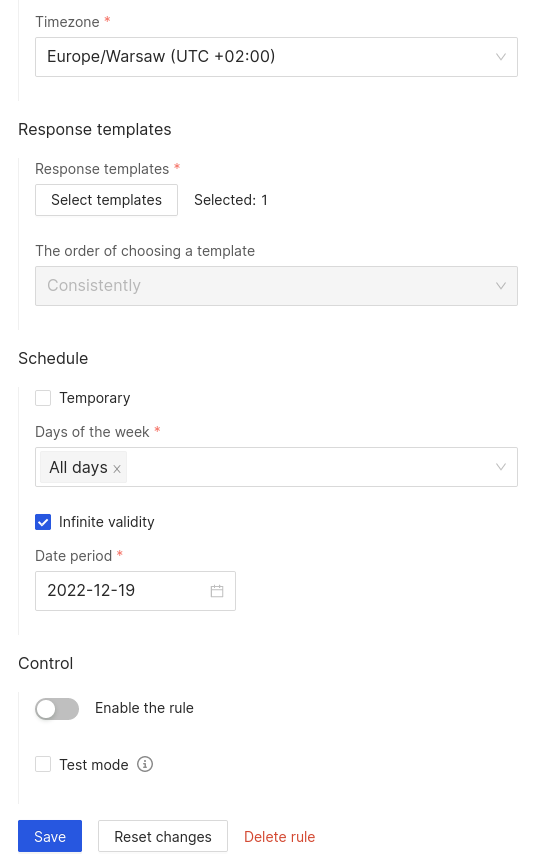Open the template order Consistently dropdown
Viewport: 549px width, 868px height.
tap(276, 286)
